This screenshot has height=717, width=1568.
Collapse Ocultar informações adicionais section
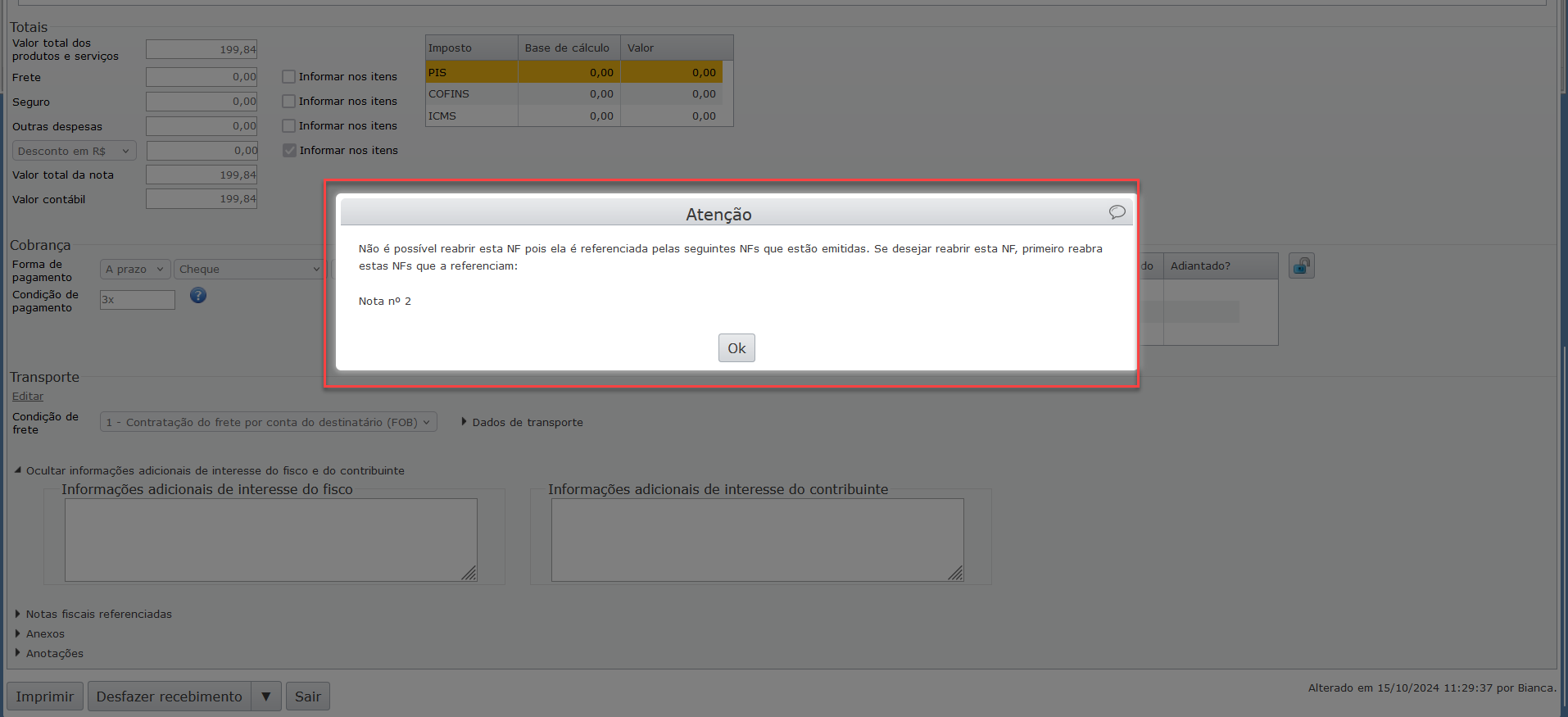coord(210,471)
